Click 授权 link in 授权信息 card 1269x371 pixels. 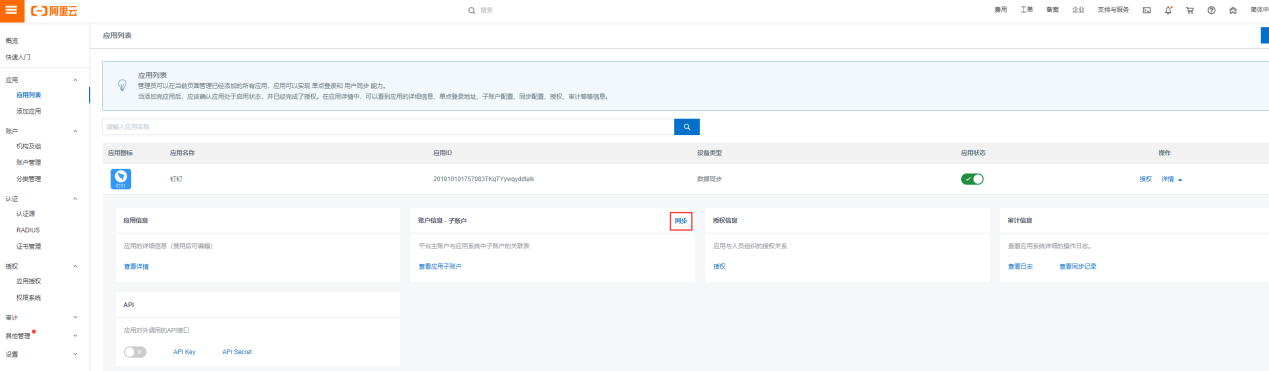tap(719, 266)
